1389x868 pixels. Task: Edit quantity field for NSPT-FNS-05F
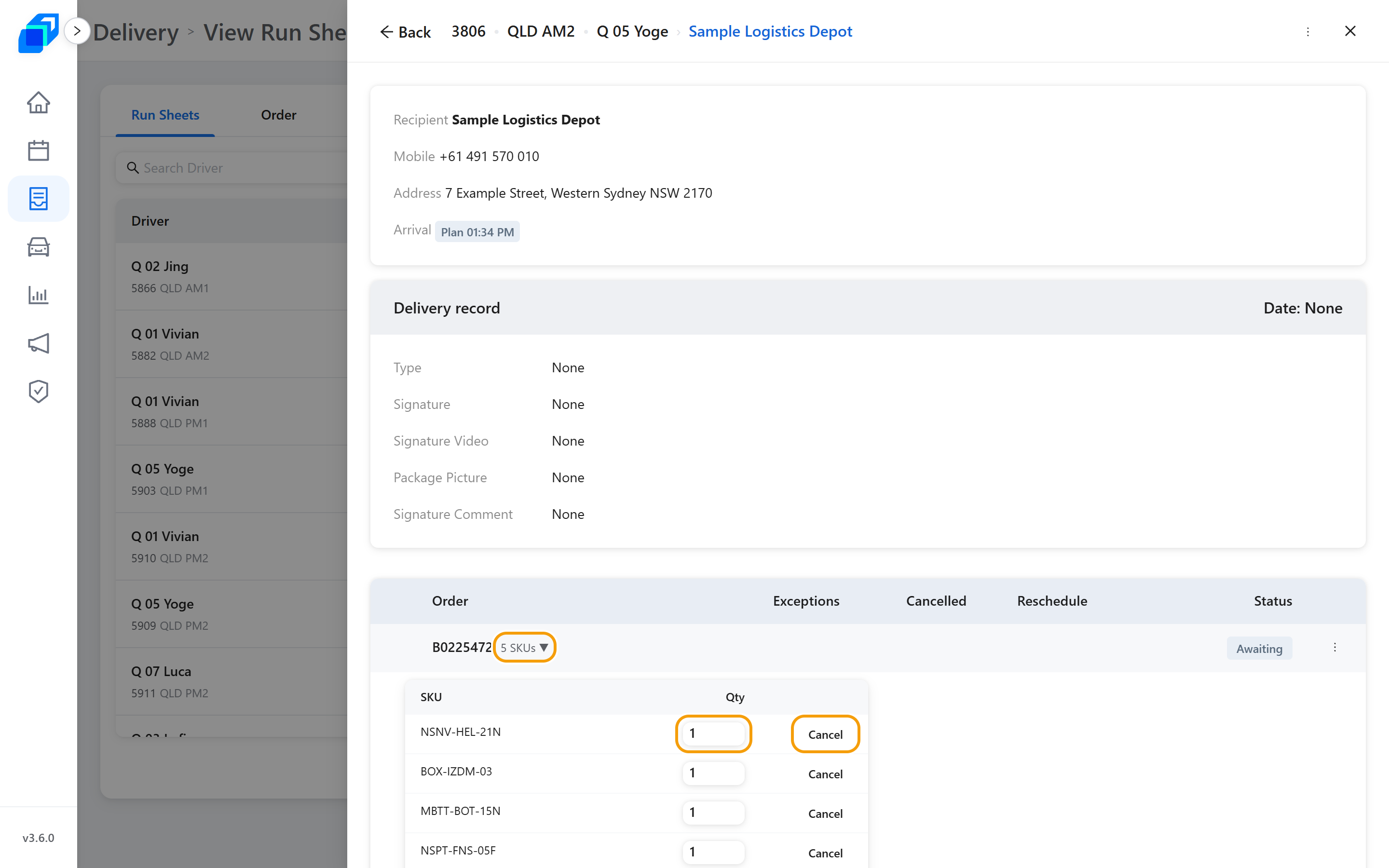click(713, 852)
